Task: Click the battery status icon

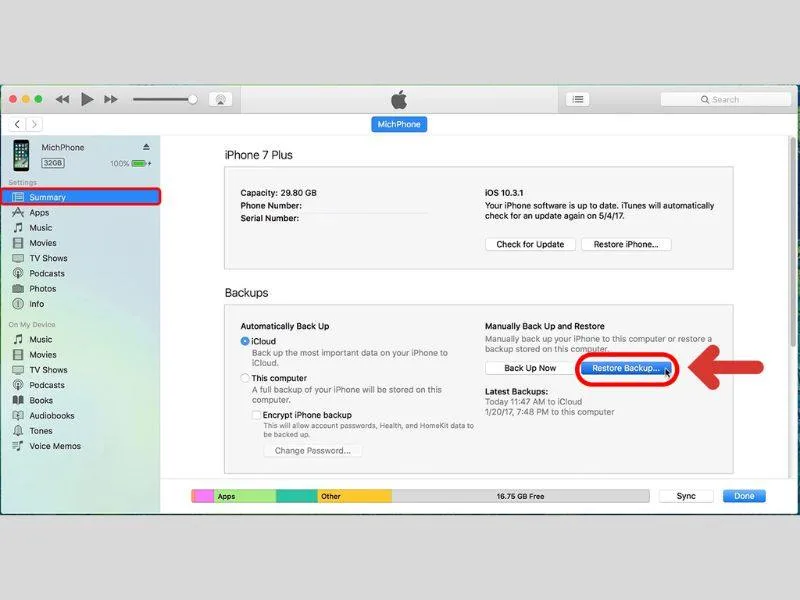Action: click(141, 163)
